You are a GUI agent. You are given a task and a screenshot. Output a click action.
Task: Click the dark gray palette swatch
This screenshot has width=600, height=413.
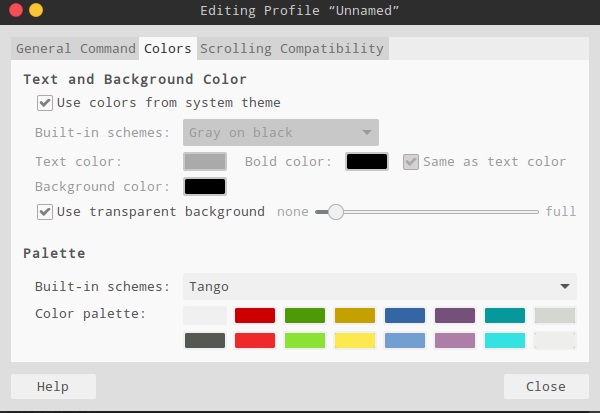(205, 340)
